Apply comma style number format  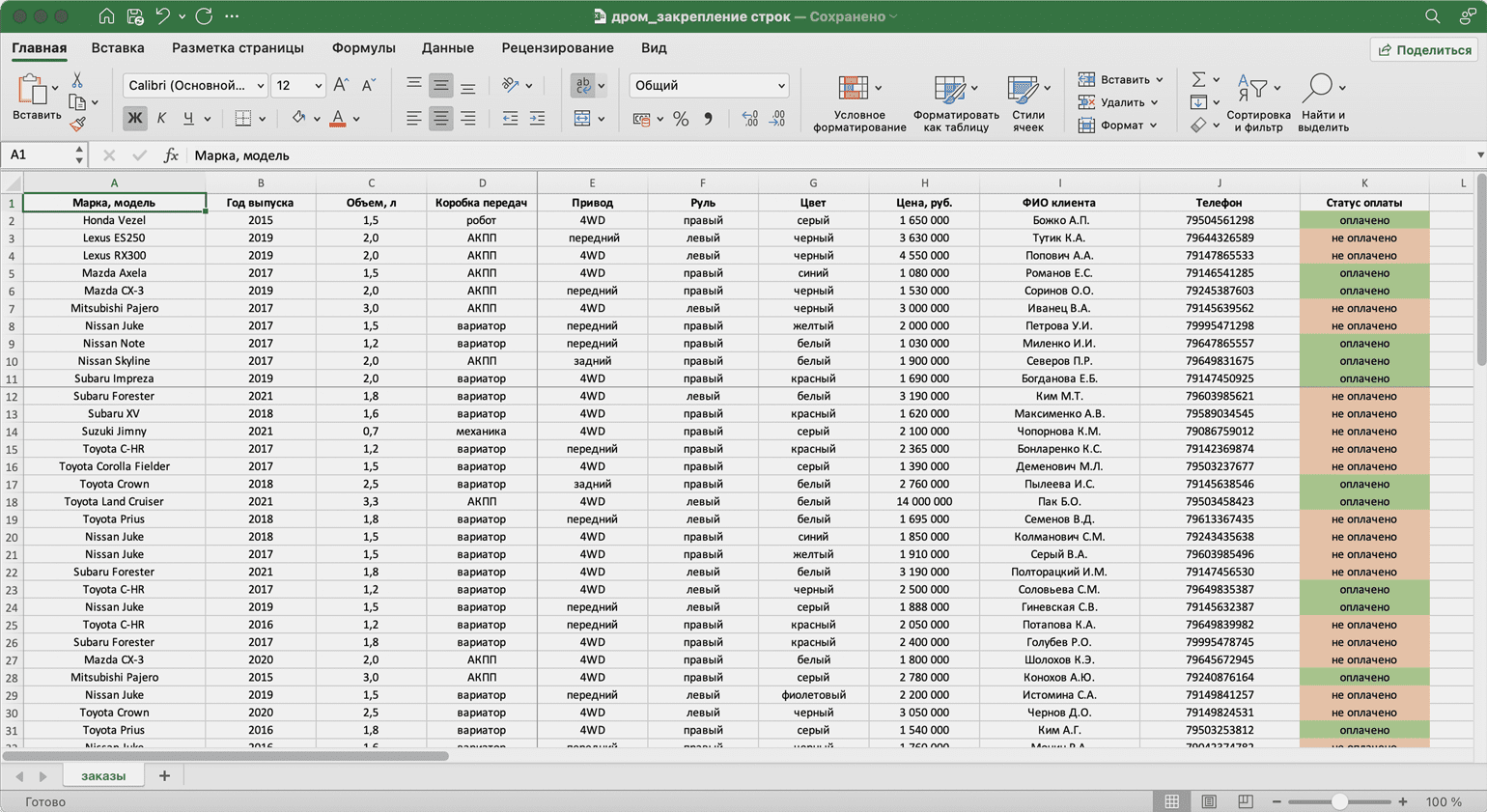(x=708, y=119)
